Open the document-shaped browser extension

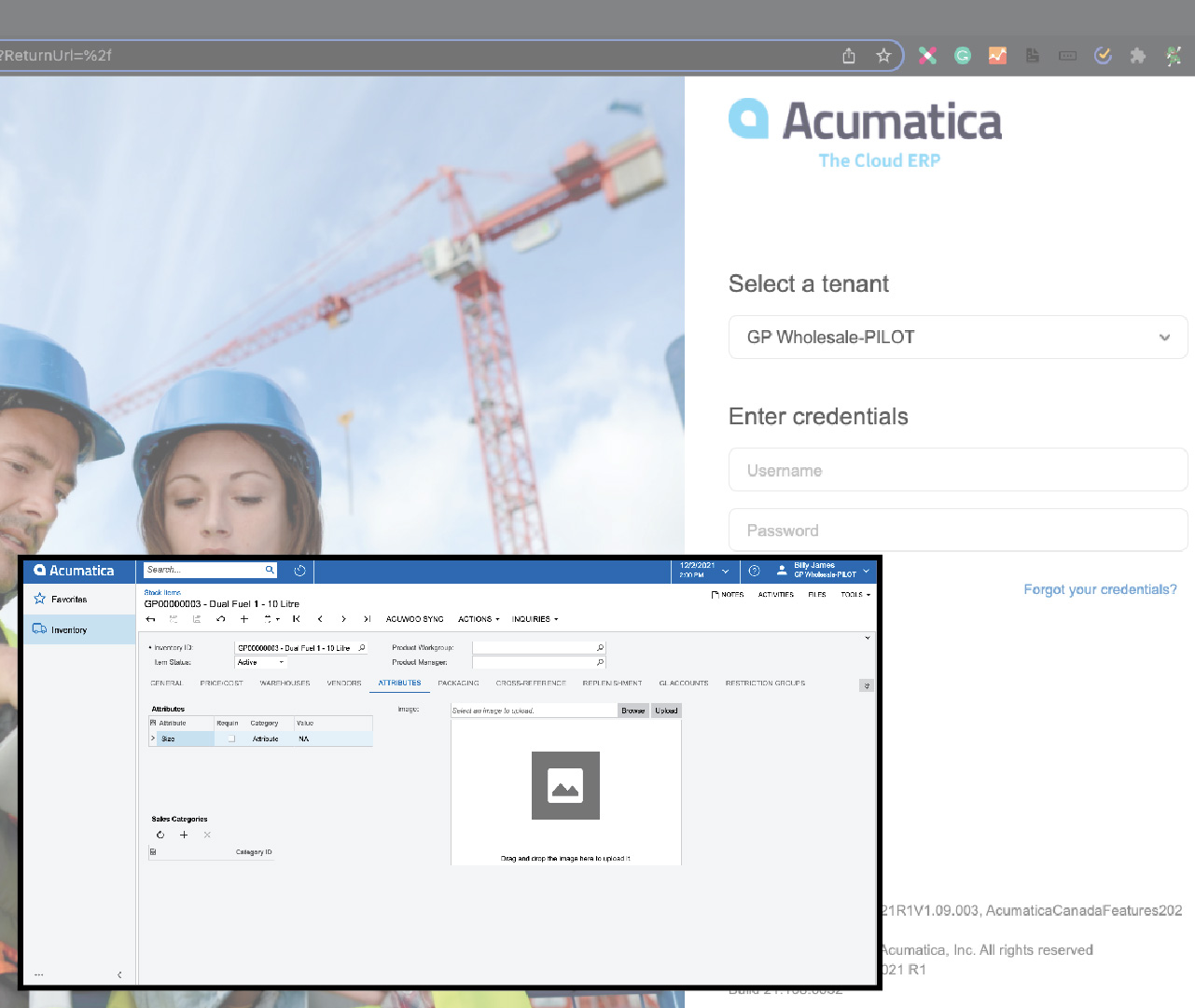tap(1033, 56)
